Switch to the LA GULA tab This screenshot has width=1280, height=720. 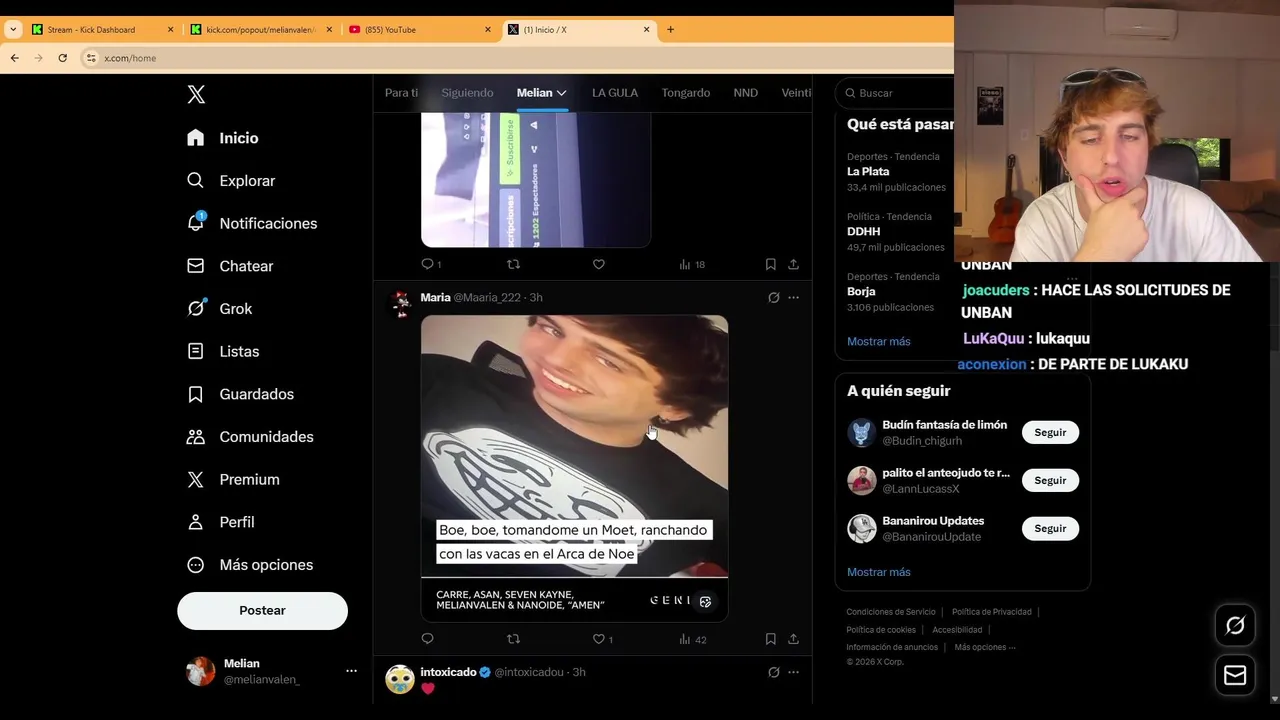pyautogui.click(x=614, y=93)
